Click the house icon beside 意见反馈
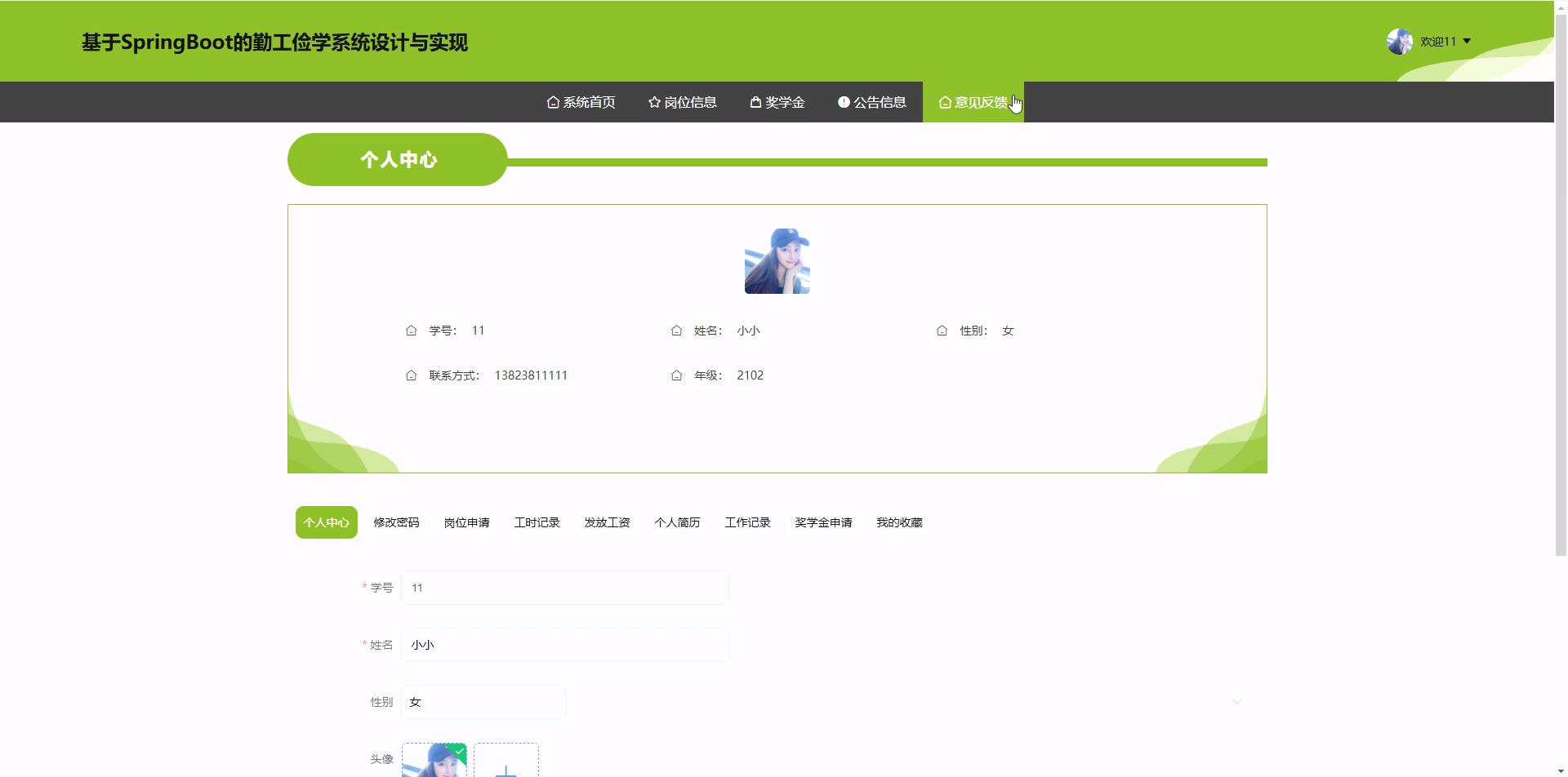The width and height of the screenshot is (1568, 777). pyautogui.click(x=945, y=102)
